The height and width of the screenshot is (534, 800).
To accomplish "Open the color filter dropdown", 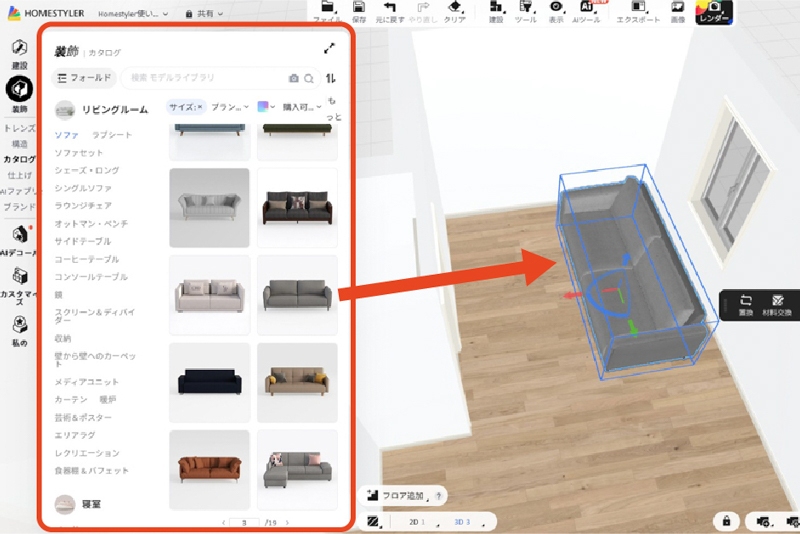I will point(266,107).
